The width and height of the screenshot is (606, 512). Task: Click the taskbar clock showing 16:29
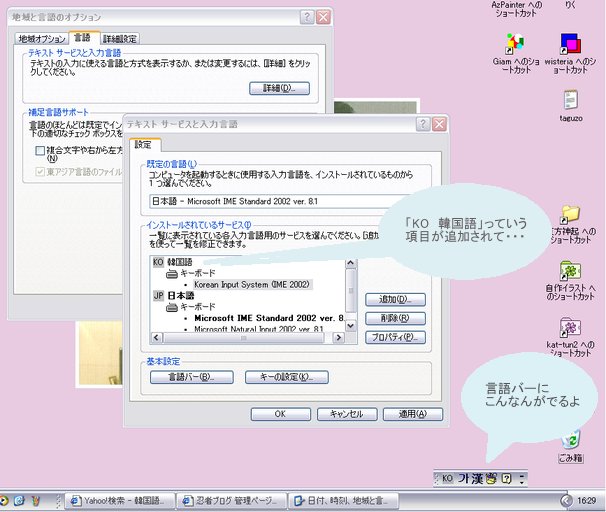[586, 501]
